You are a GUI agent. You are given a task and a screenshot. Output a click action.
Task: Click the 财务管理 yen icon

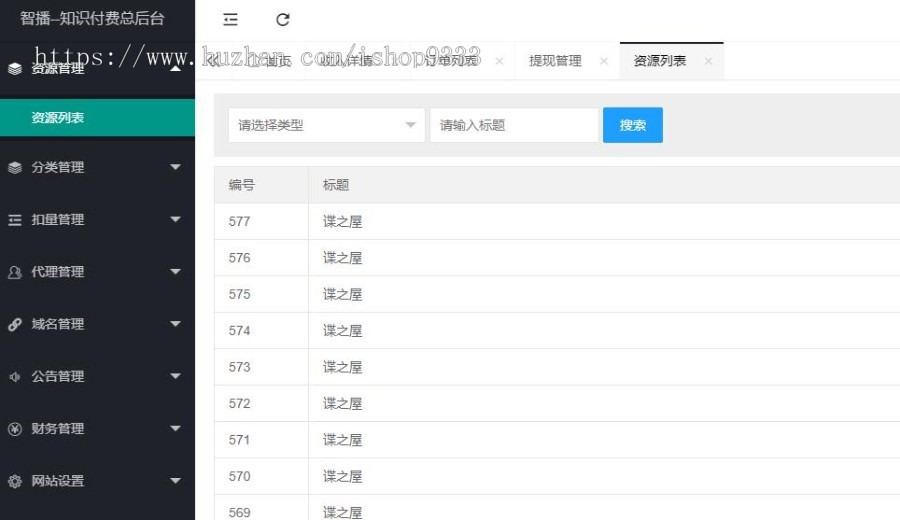point(15,429)
